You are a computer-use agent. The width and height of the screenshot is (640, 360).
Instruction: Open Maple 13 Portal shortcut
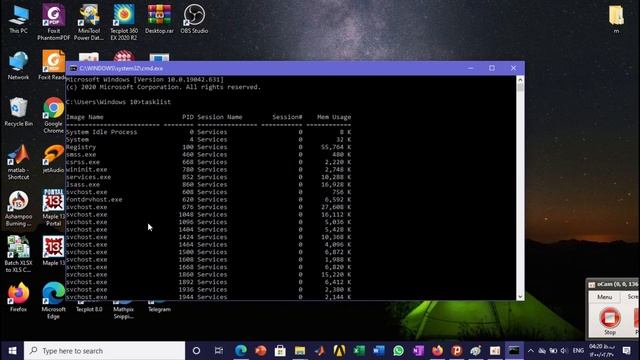[53, 208]
